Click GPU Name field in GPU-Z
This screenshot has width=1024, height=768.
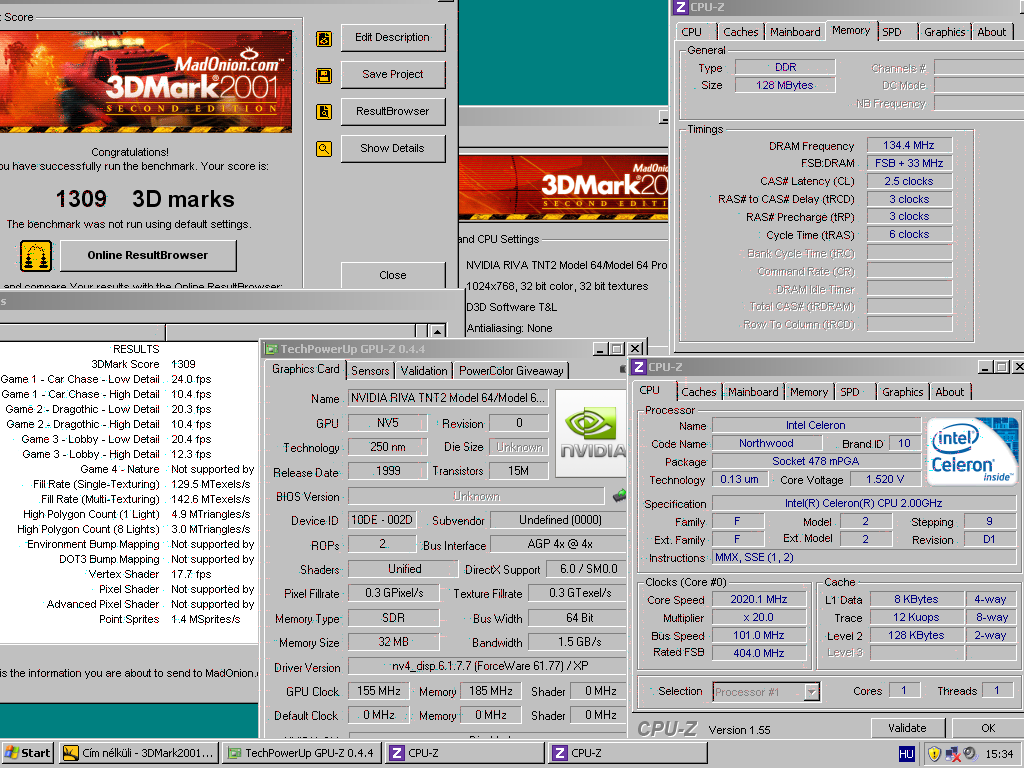coord(447,398)
